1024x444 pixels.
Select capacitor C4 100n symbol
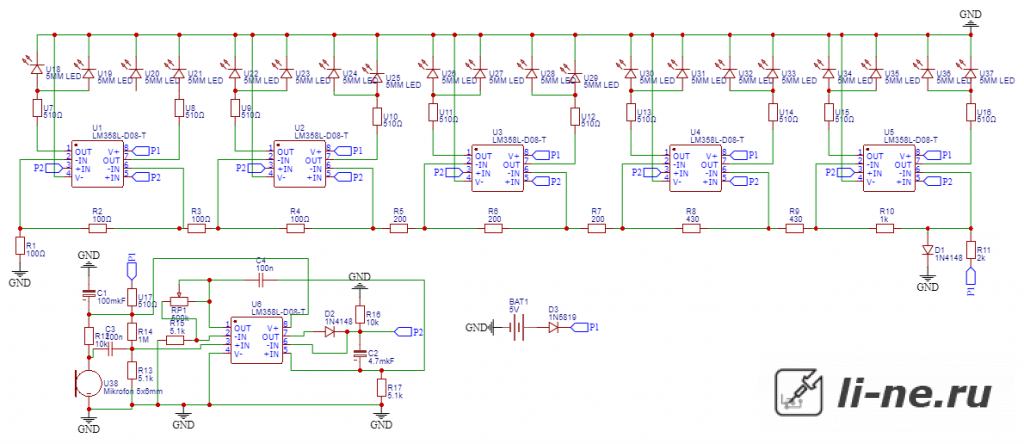(262, 281)
